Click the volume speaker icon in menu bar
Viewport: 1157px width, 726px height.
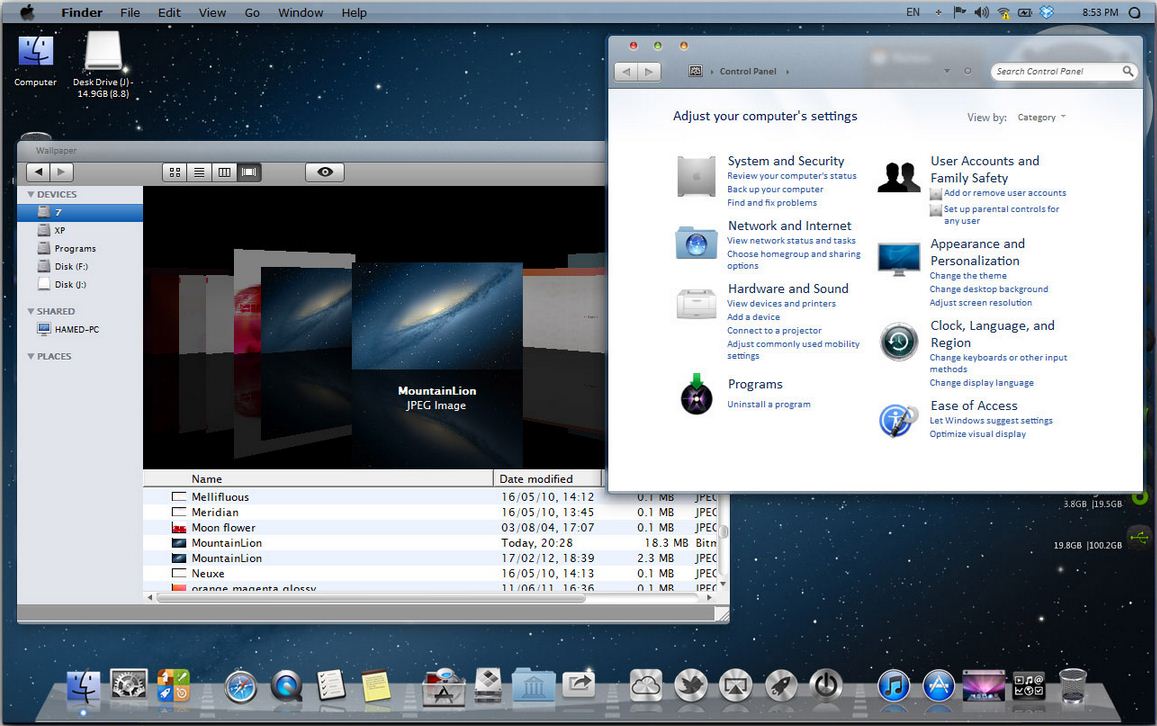[981, 12]
